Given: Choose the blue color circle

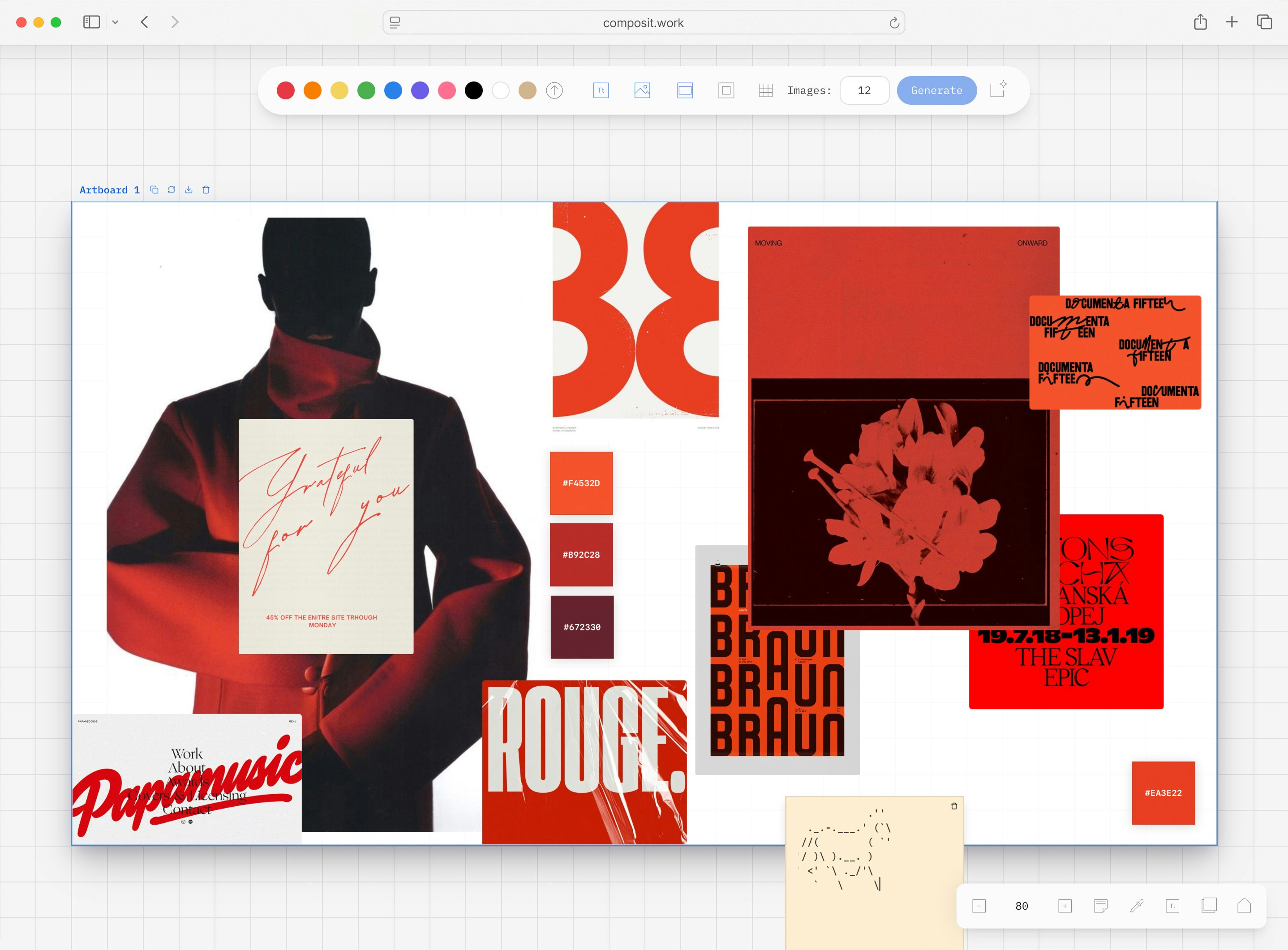Looking at the screenshot, I should (394, 90).
